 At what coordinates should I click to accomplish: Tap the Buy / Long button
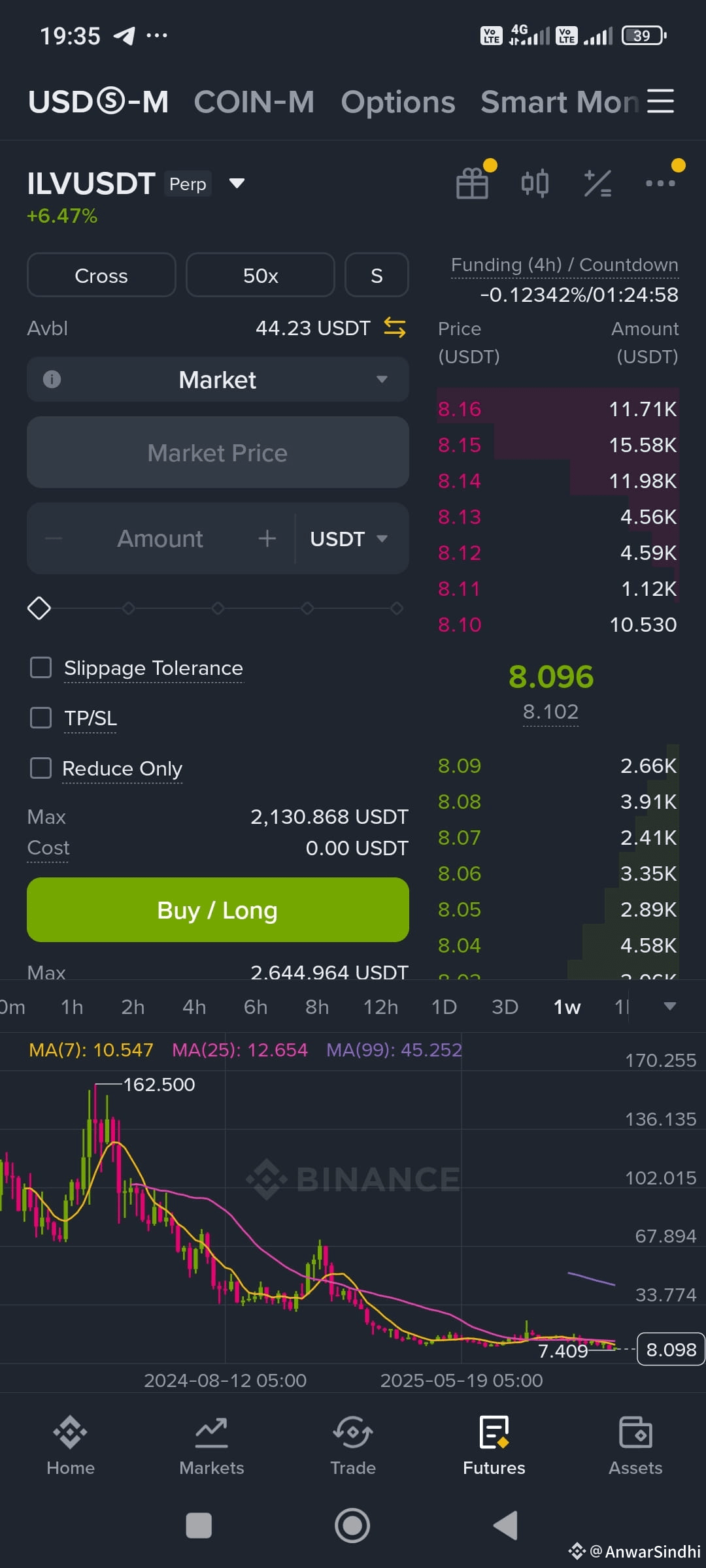tap(218, 909)
